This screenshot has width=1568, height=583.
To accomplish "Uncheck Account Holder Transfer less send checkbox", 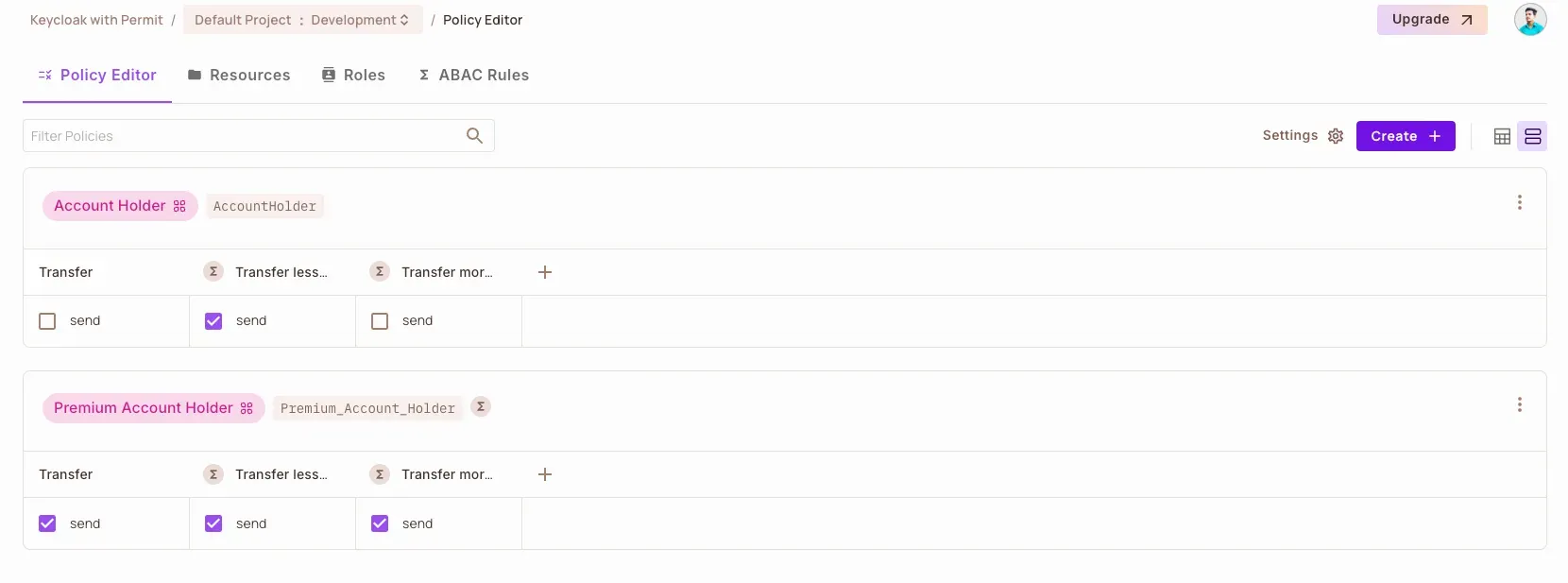I will (213, 321).
